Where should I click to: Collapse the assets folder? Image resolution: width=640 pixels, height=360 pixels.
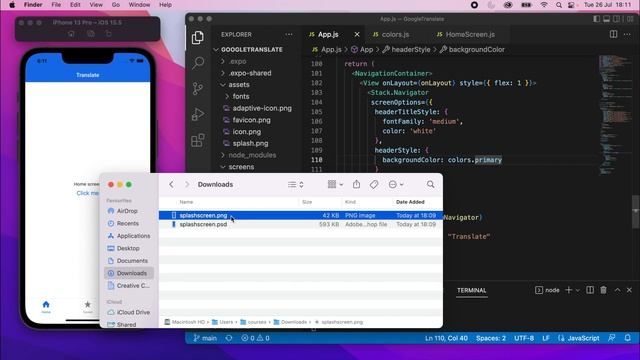click(x=239, y=85)
